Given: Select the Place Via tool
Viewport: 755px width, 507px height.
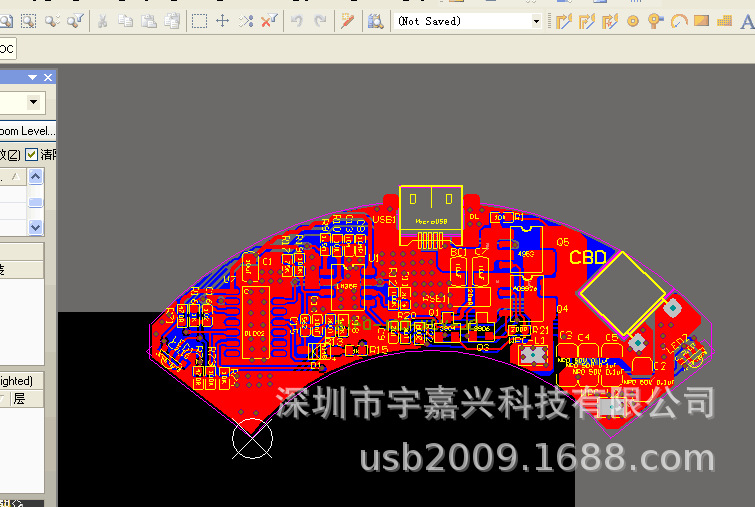Looking at the screenshot, I should tap(655, 21).
